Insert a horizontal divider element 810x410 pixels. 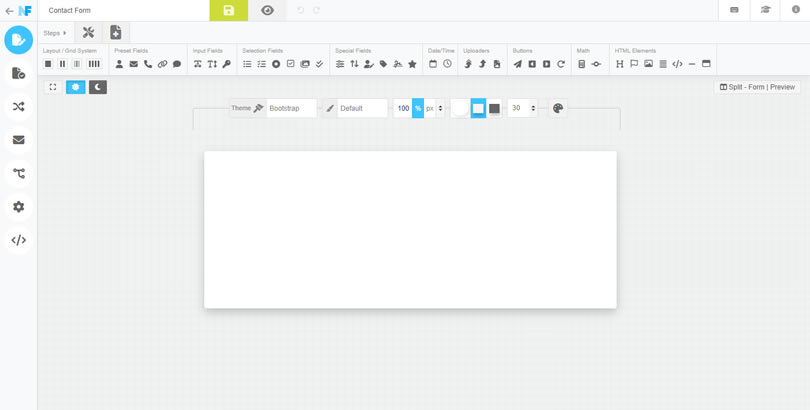692,64
